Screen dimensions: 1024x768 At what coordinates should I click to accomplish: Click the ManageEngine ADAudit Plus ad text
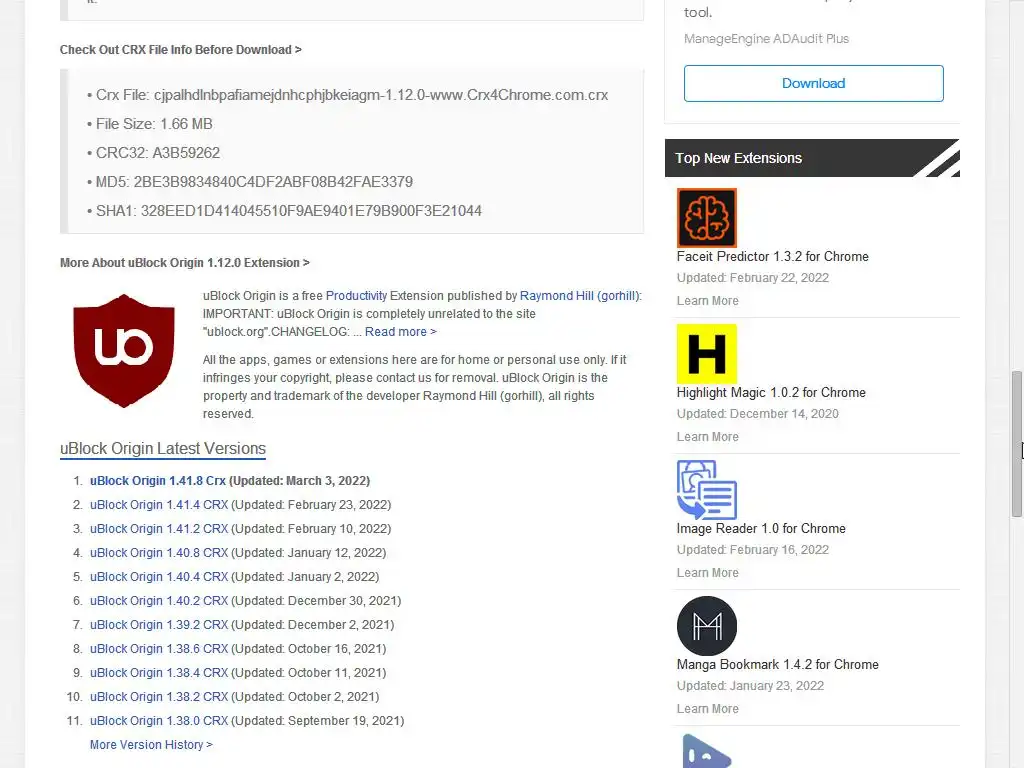(x=766, y=39)
